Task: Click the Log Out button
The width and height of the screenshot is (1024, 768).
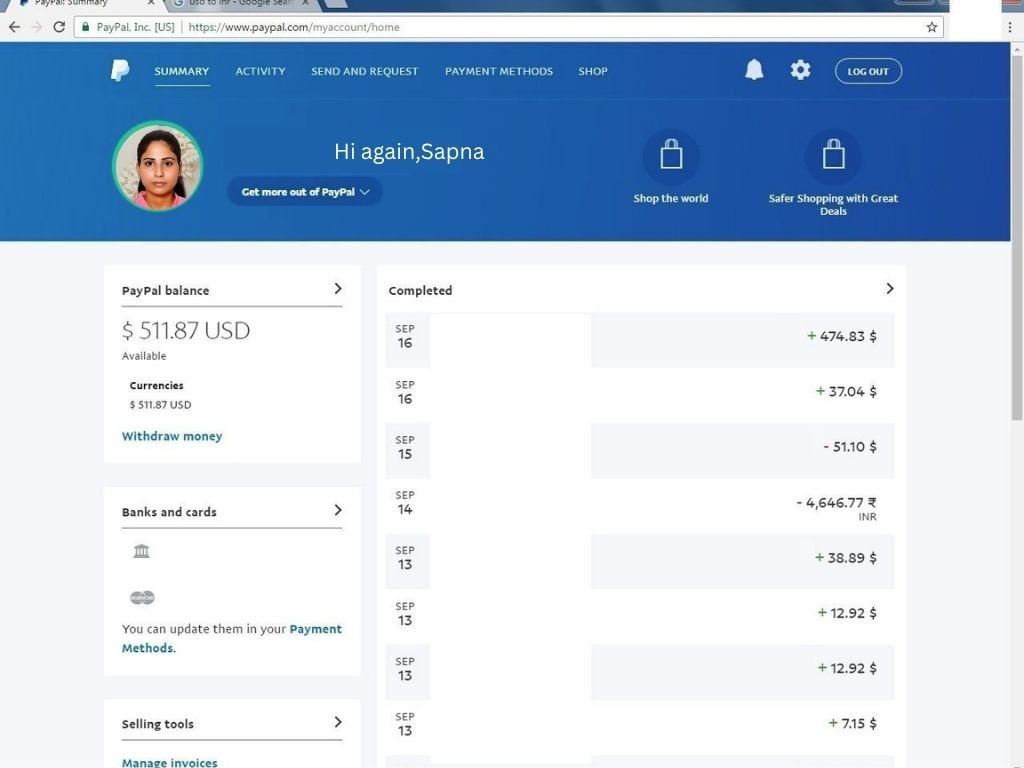Action: point(868,71)
